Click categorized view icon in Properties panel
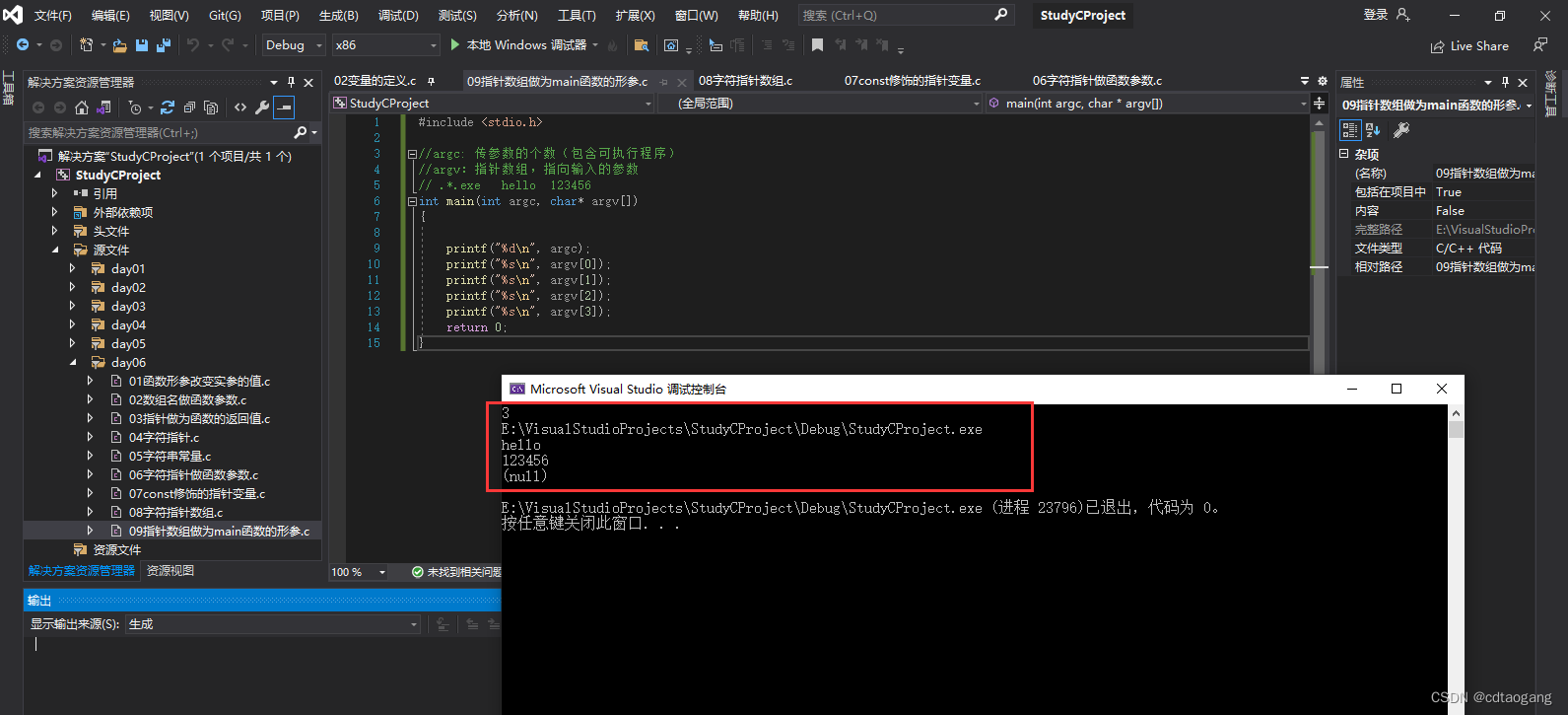Viewport: 1568px width, 715px height. click(x=1350, y=130)
